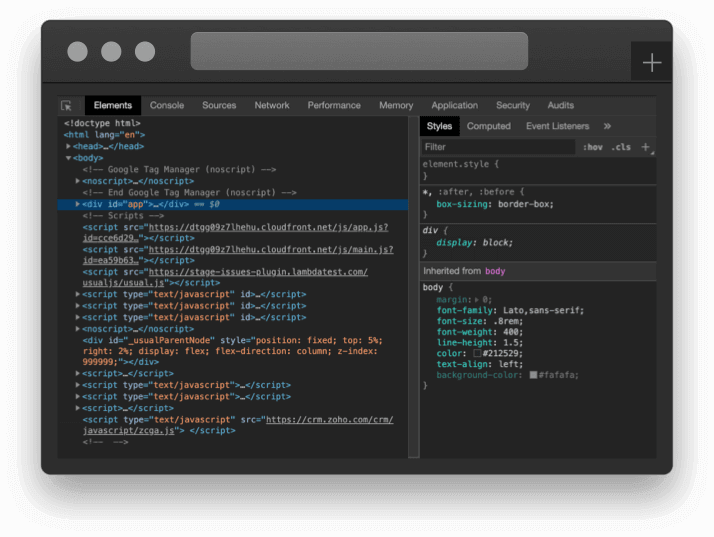Image resolution: width=714 pixels, height=537 pixels.
Task: Click the body inherited-from link
Action: coord(495,271)
